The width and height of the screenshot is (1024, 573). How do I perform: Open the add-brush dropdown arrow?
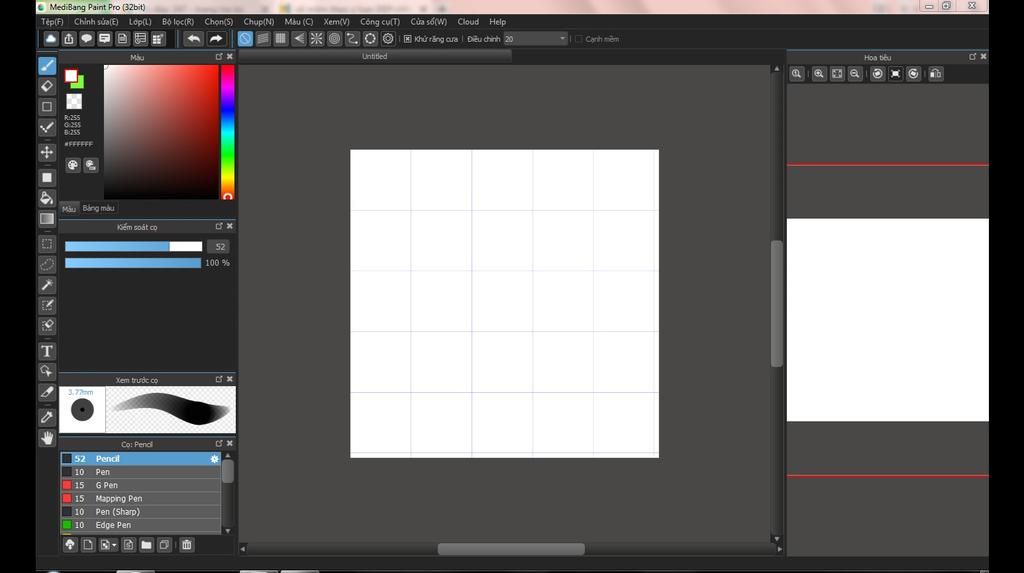tap(114, 545)
